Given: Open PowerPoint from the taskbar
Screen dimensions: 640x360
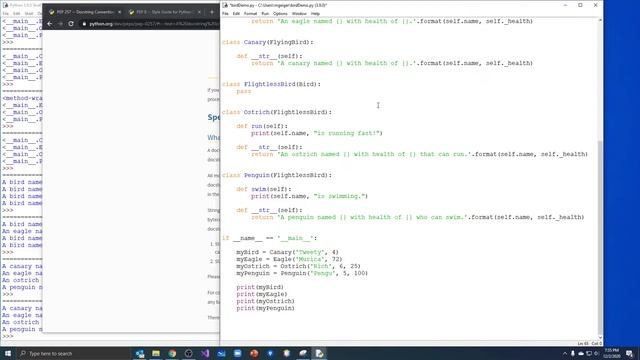Looking at the screenshot, I should pyautogui.click(x=254, y=353).
